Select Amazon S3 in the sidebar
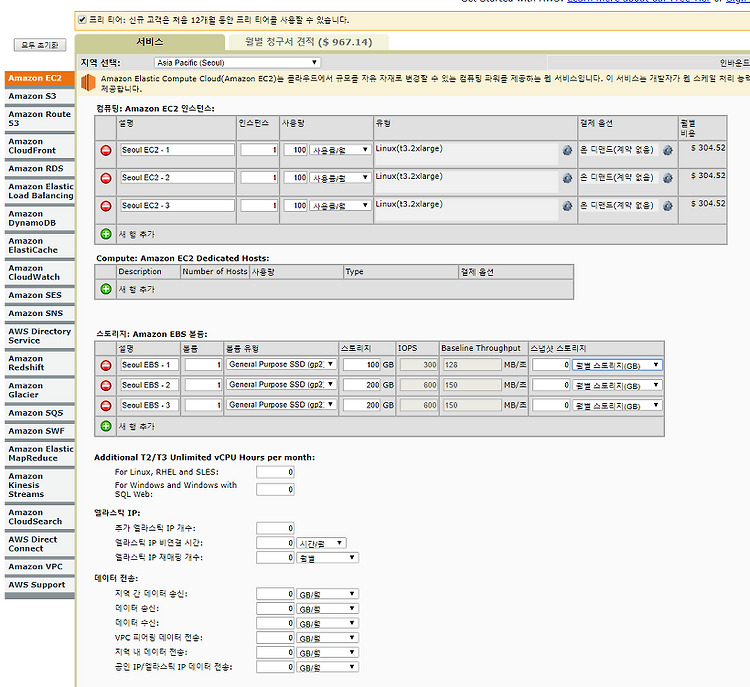Viewport: 750px width, 687px height. tap(40, 96)
